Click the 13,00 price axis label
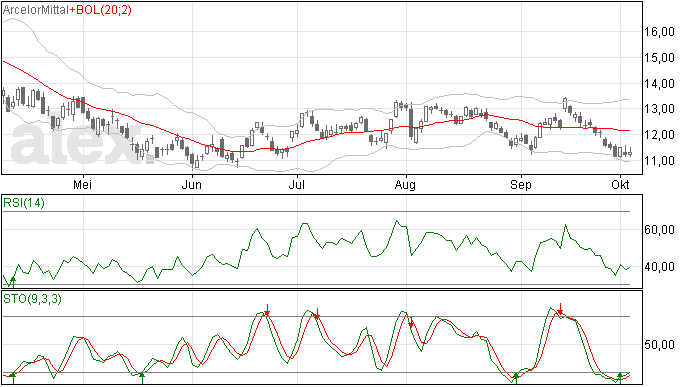The image size is (690, 387). click(x=659, y=109)
